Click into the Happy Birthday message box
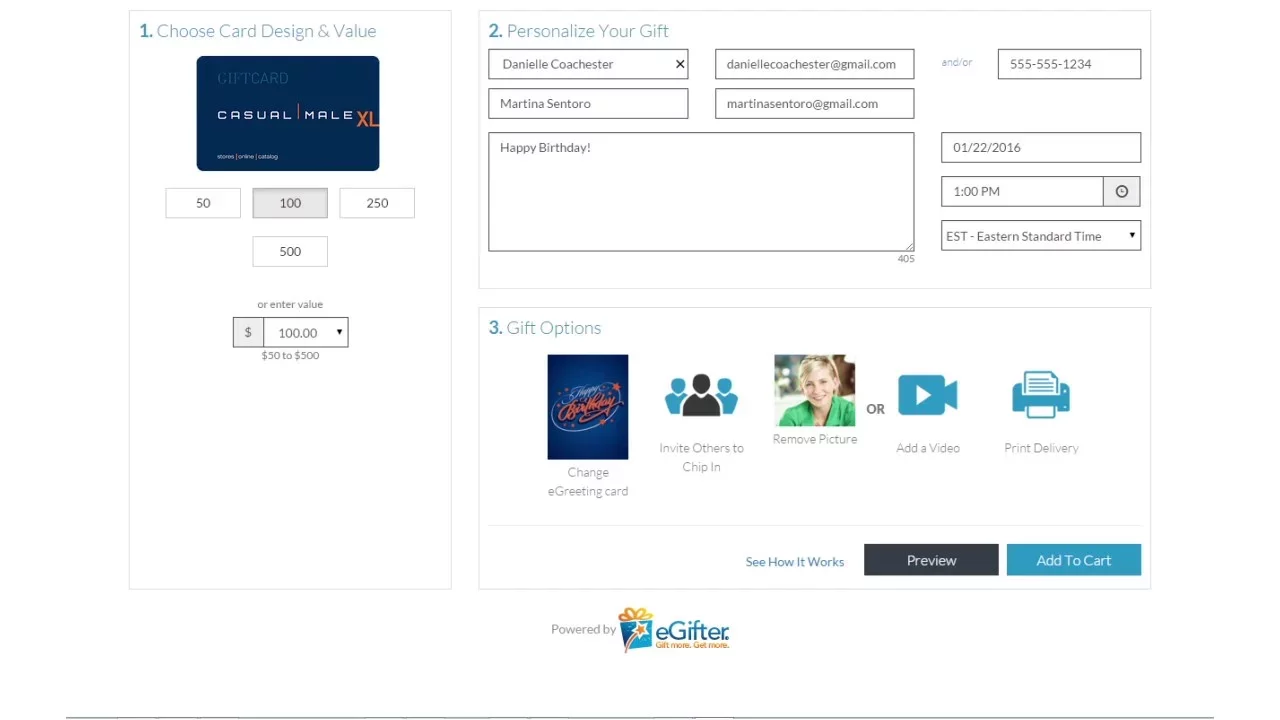 (x=701, y=192)
